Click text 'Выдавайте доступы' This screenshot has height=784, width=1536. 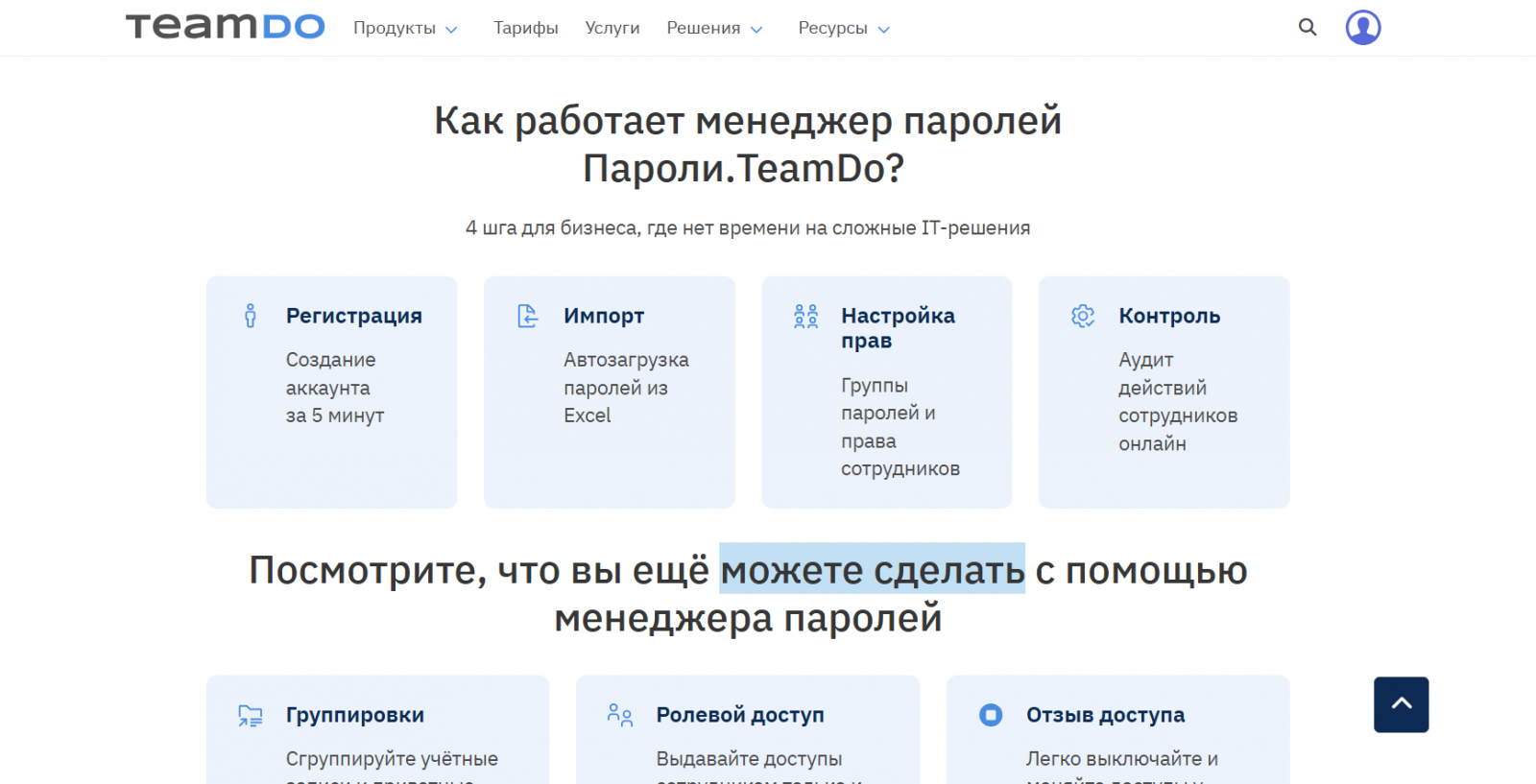click(x=749, y=759)
